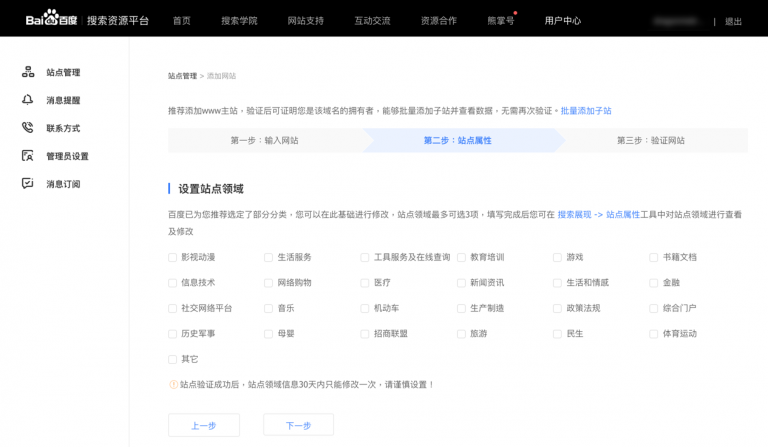The height and width of the screenshot is (447, 768).
Task: Click the 消息提醒 bell icon
Action: click(28, 100)
